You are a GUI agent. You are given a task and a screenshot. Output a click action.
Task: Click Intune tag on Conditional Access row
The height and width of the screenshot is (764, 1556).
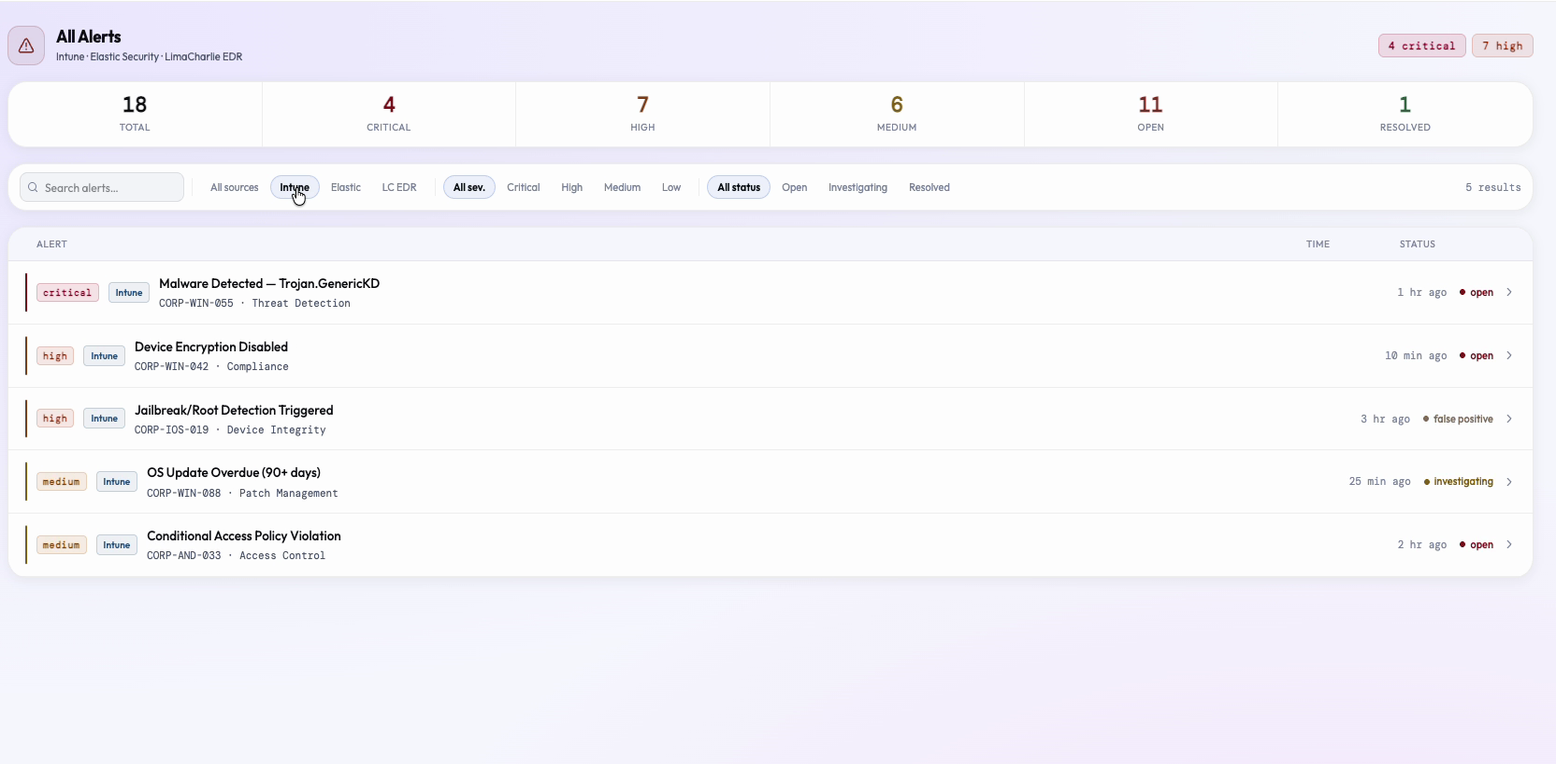[117, 544]
